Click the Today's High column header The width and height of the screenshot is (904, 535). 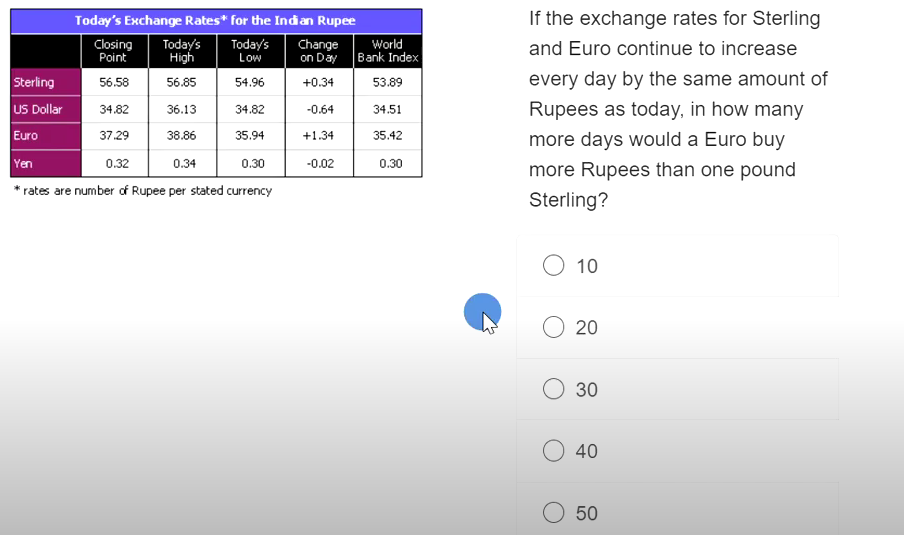tap(182, 51)
